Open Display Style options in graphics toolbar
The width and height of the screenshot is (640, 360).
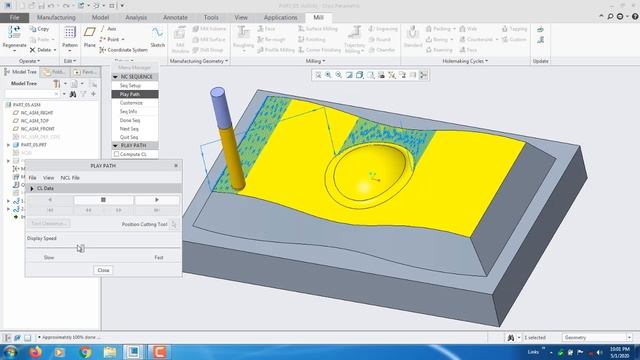(x=360, y=75)
